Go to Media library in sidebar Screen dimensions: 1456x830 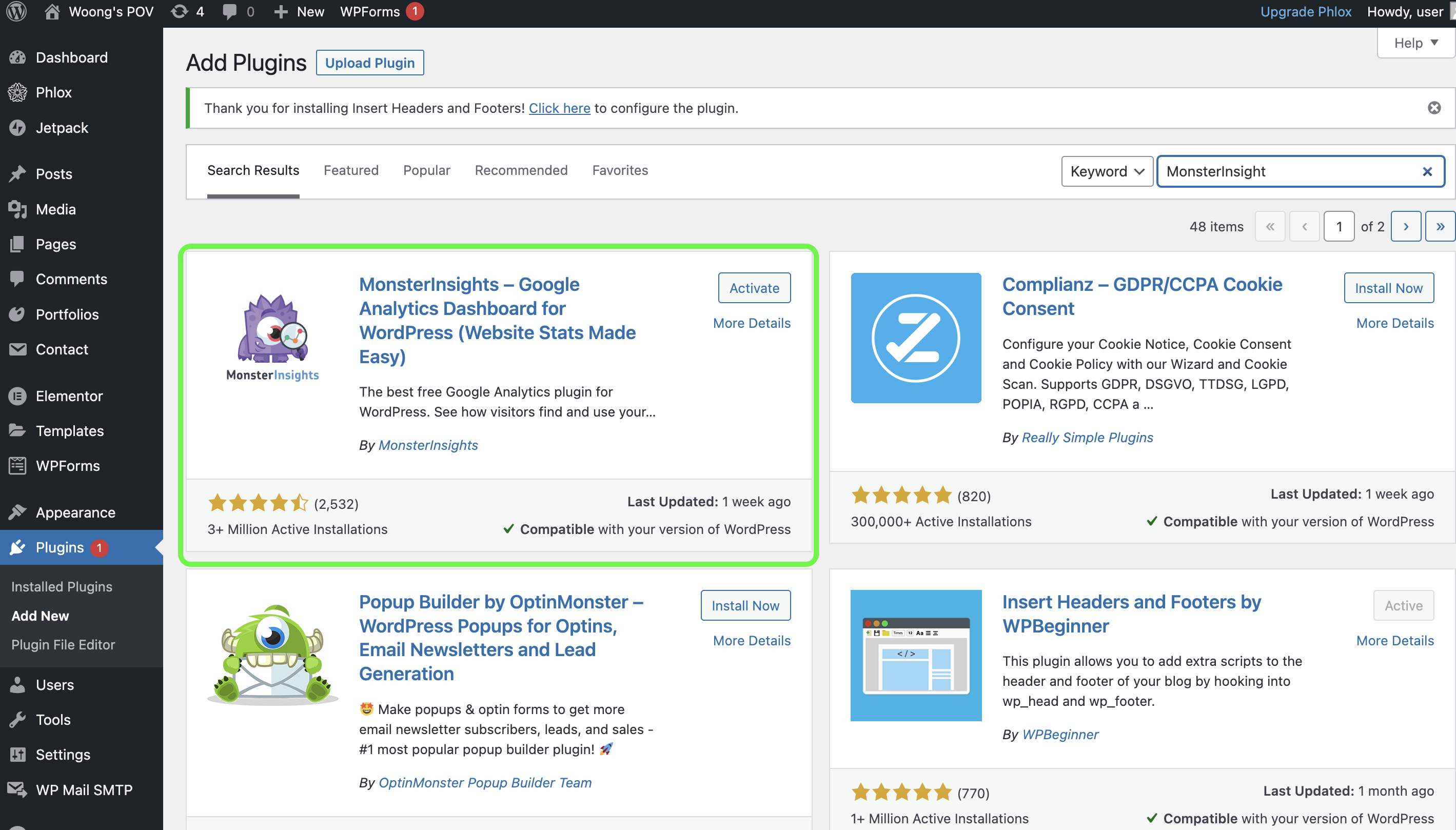[55, 209]
